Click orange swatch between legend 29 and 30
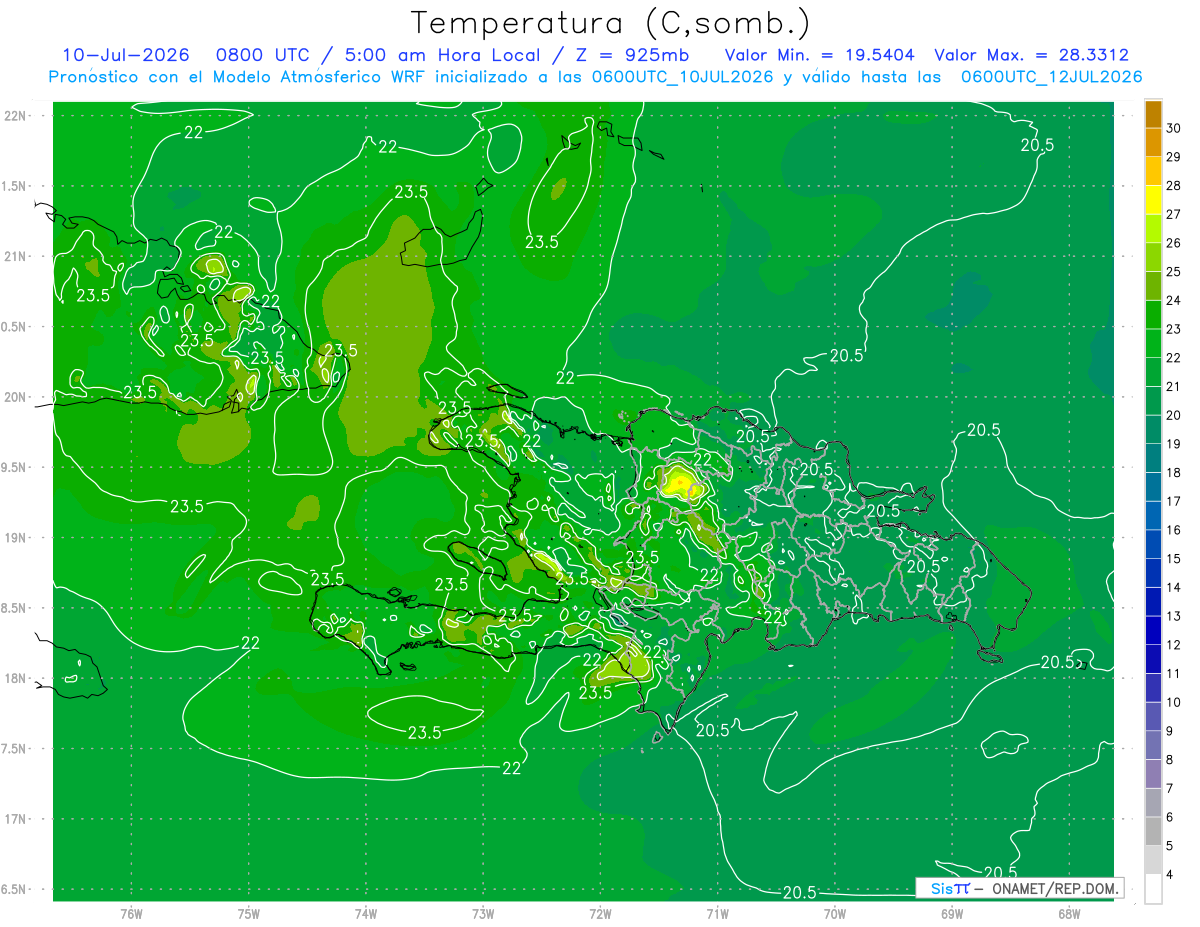Screen dimensions: 1200x927 1153,142
